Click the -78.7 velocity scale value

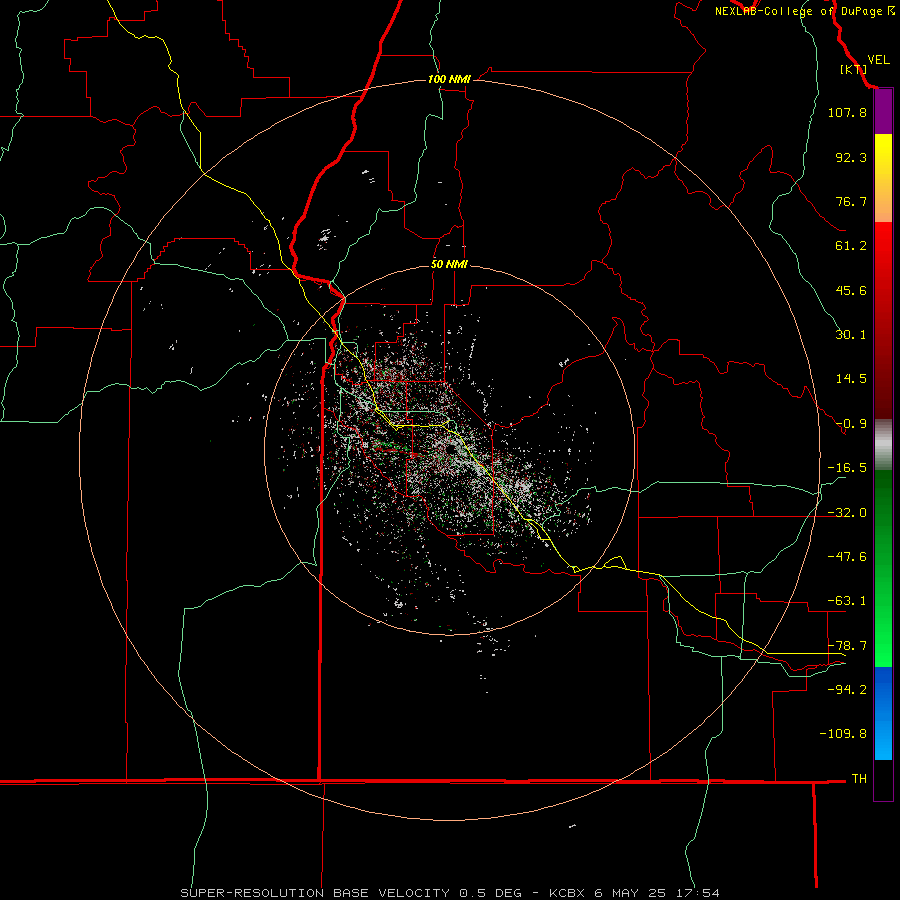[847, 646]
